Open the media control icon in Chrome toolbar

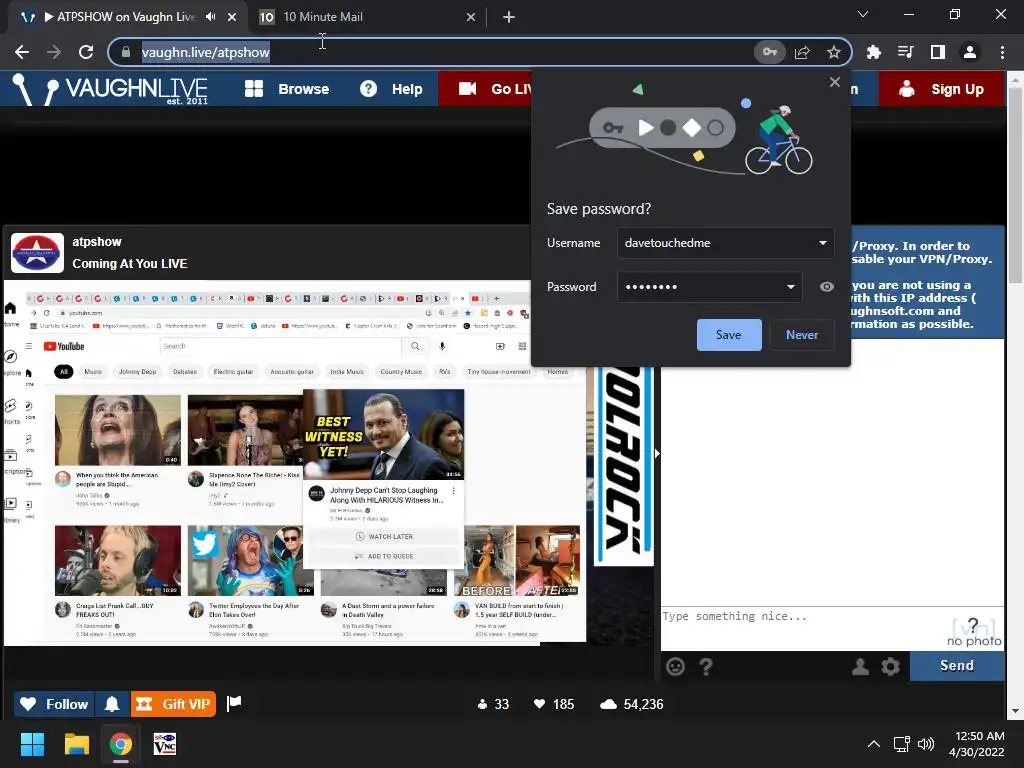pyautogui.click(x=905, y=52)
